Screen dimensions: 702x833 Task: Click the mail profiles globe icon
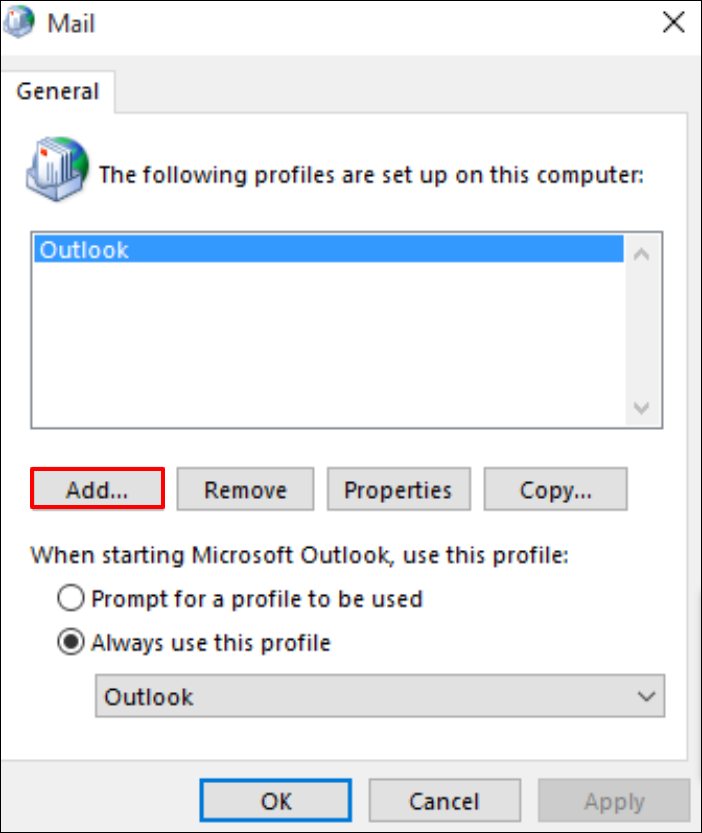click(x=58, y=167)
